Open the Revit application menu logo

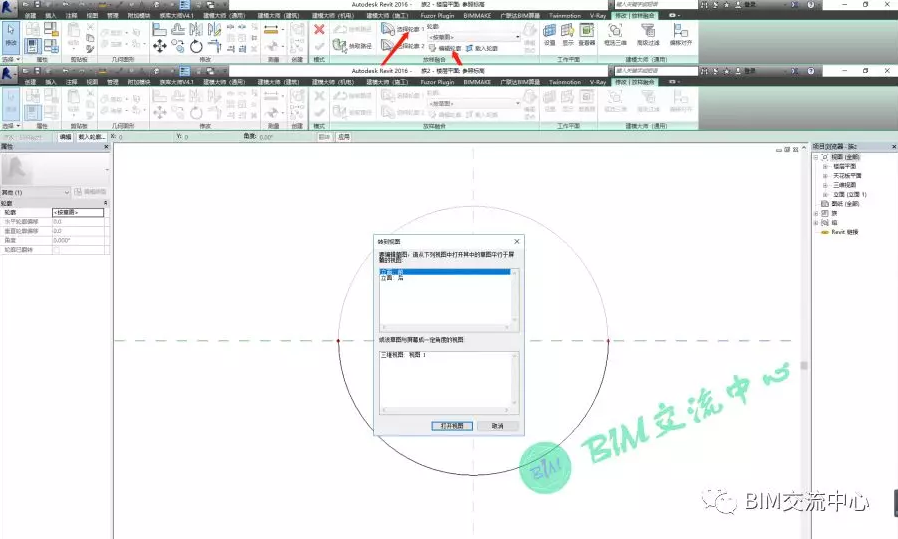click(x=8, y=8)
